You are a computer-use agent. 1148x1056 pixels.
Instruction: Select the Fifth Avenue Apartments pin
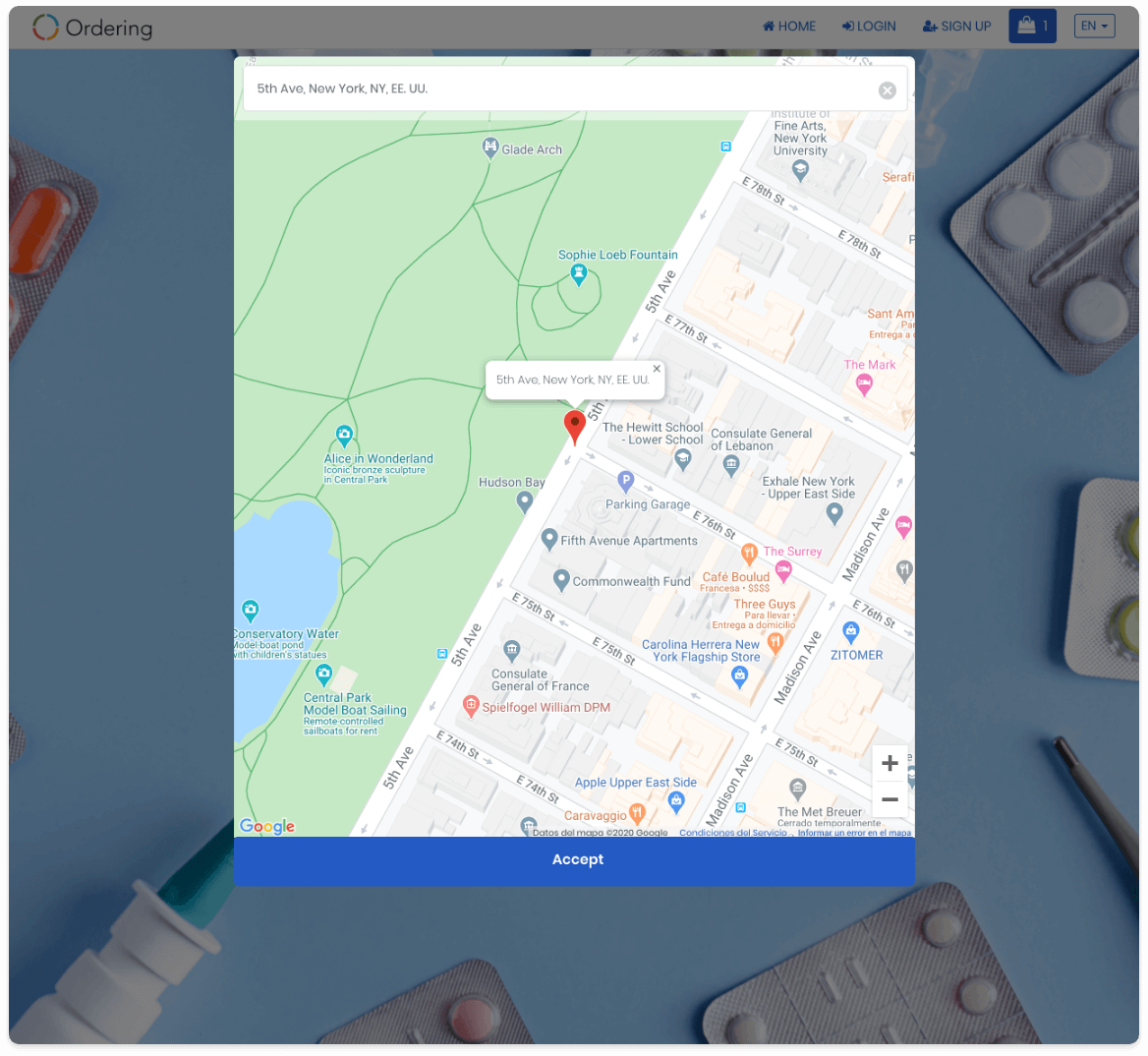549,540
